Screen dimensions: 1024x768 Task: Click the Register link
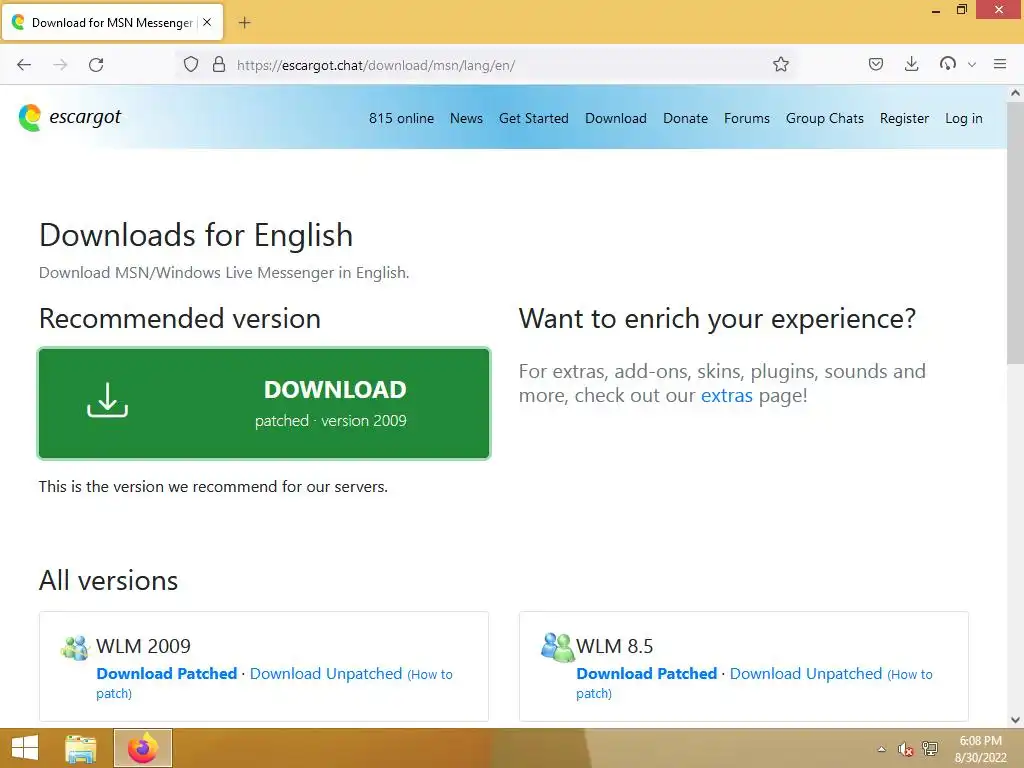point(904,118)
